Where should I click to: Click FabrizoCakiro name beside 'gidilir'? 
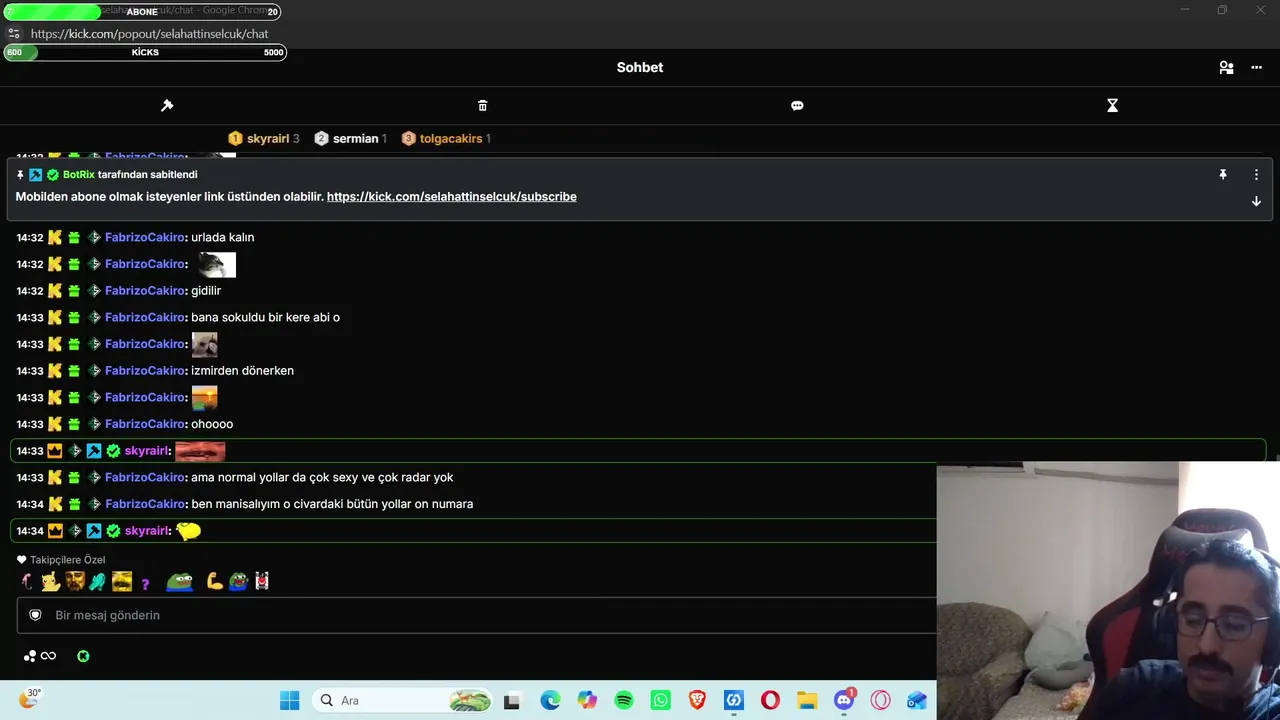pyautogui.click(x=145, y=291)
